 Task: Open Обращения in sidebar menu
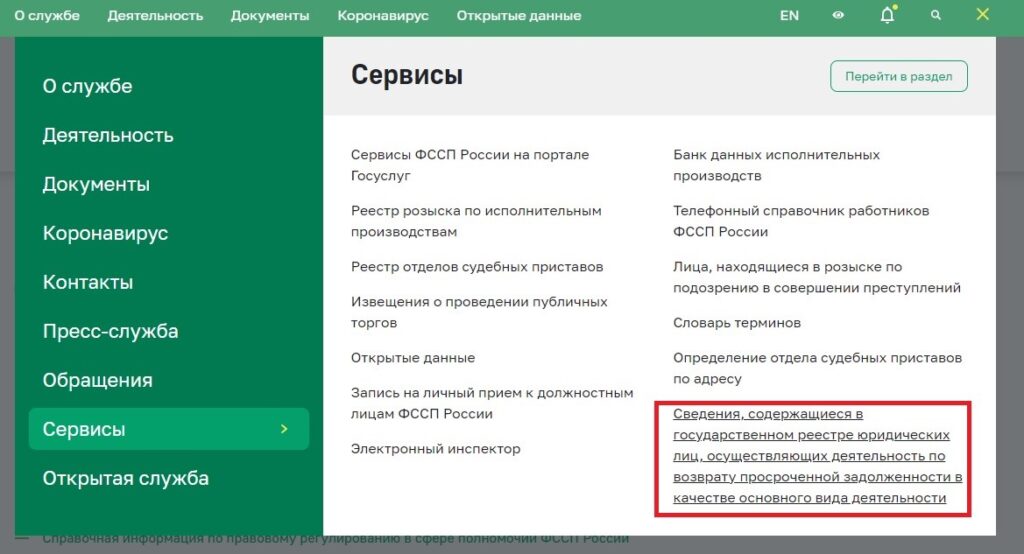click(97, 380)
